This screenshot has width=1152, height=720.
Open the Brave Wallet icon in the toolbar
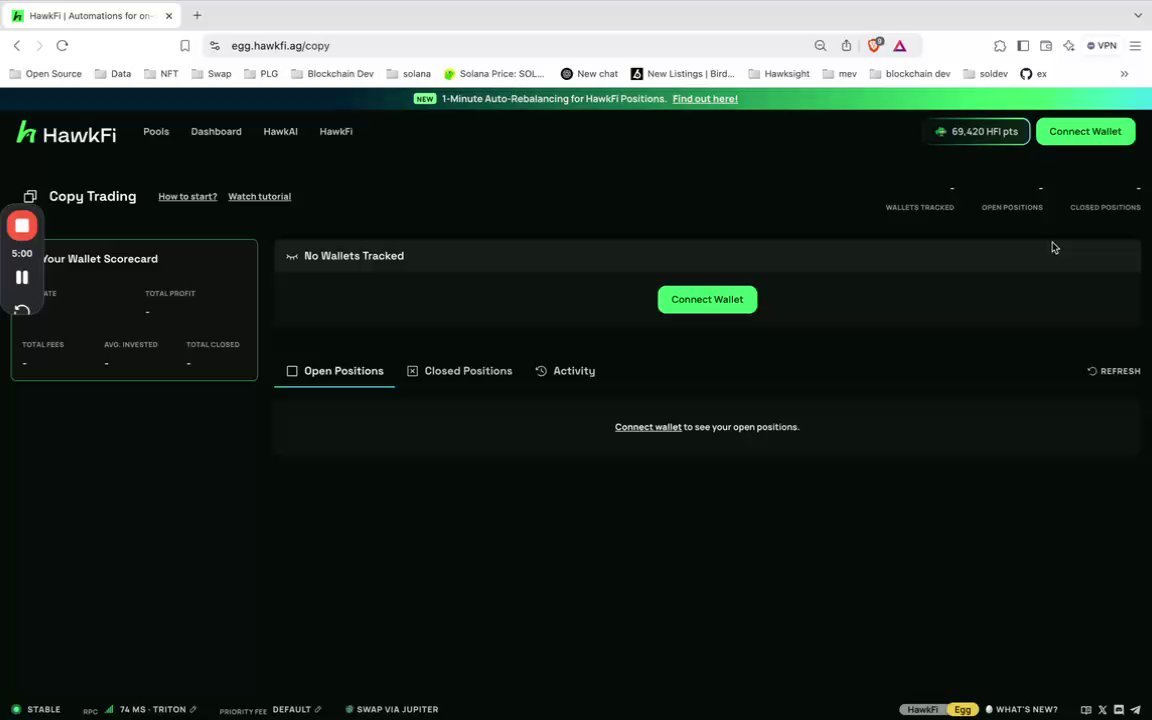1045,46
